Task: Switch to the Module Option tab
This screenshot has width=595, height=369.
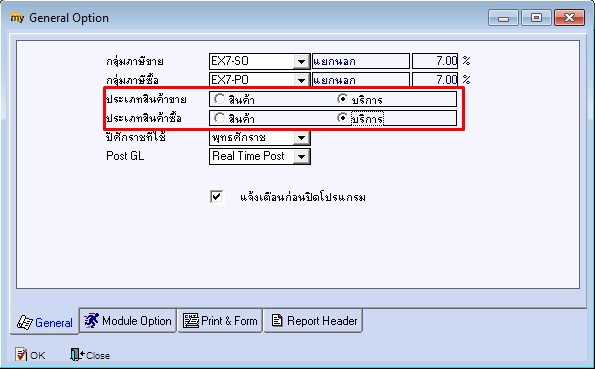Action: (x=128, y=321)
